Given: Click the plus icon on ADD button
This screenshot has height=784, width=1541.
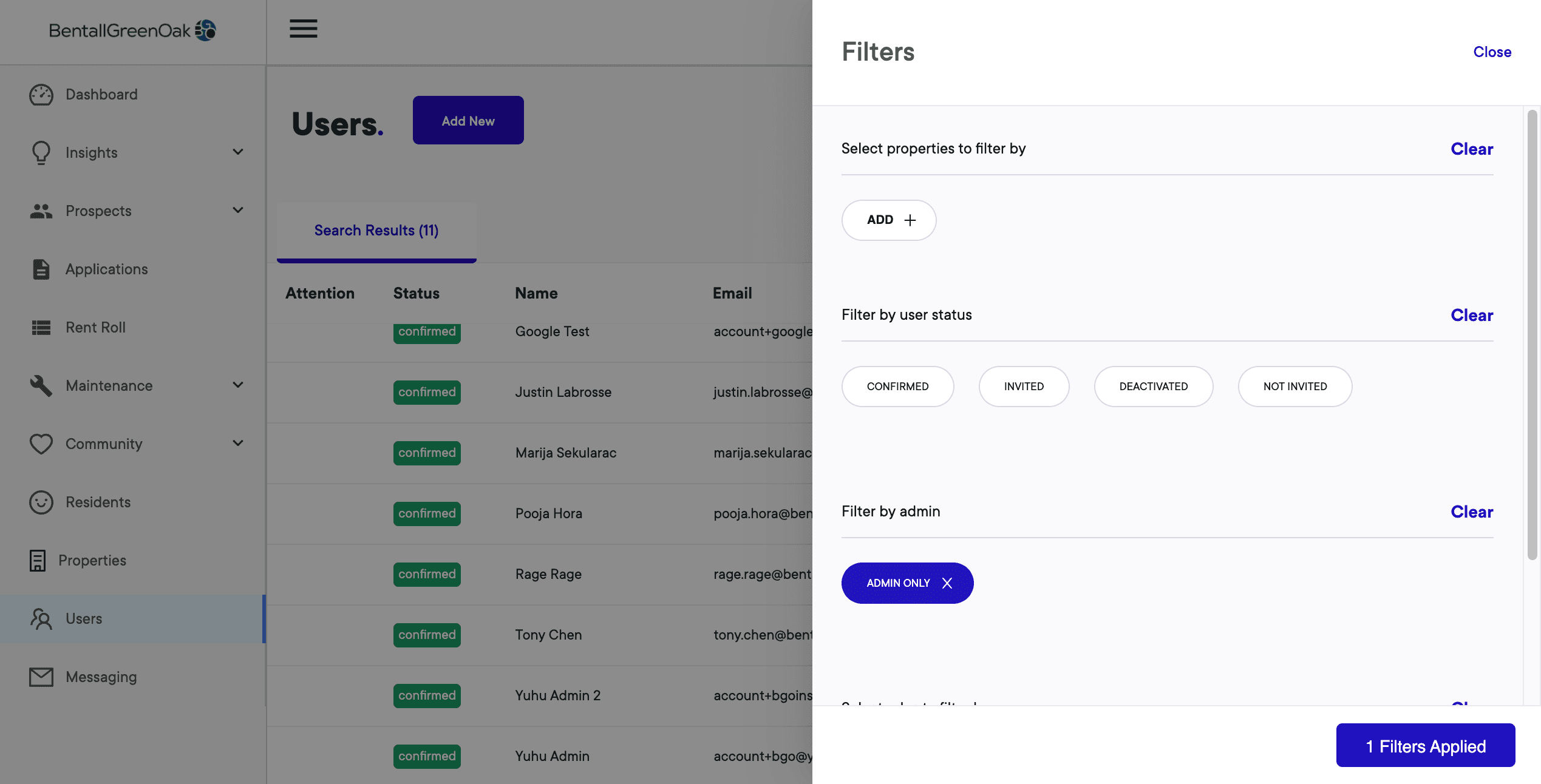Looking at the screenshot, I should (910, 220).
